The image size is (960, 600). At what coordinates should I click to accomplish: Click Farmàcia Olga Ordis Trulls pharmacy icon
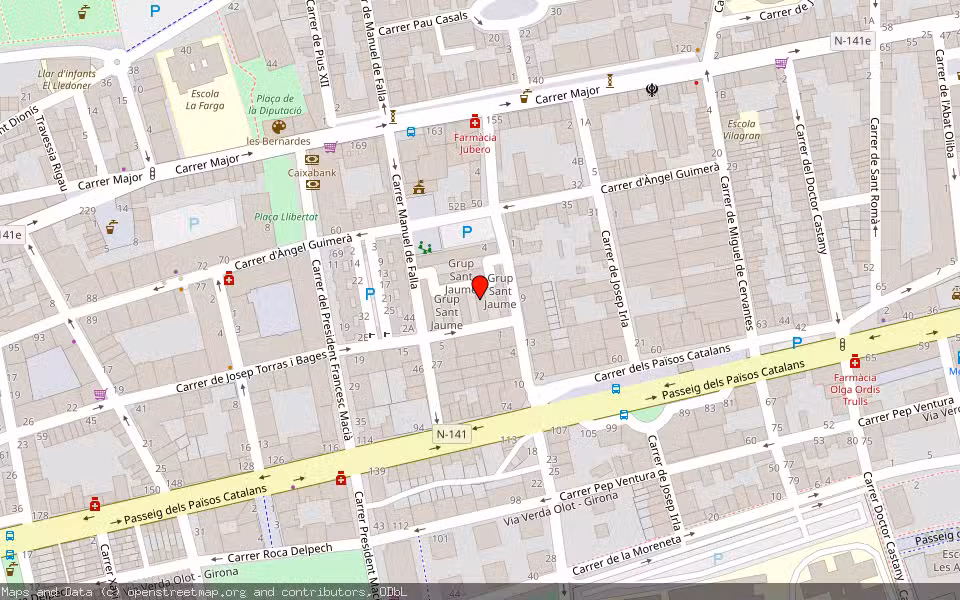click(x=855, y=361)
